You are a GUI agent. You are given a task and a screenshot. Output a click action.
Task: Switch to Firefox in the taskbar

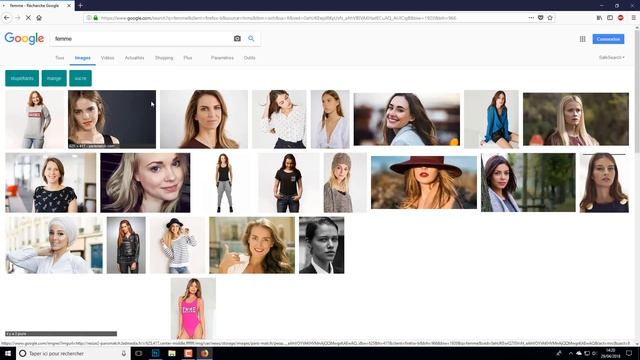tap(204, 353)
